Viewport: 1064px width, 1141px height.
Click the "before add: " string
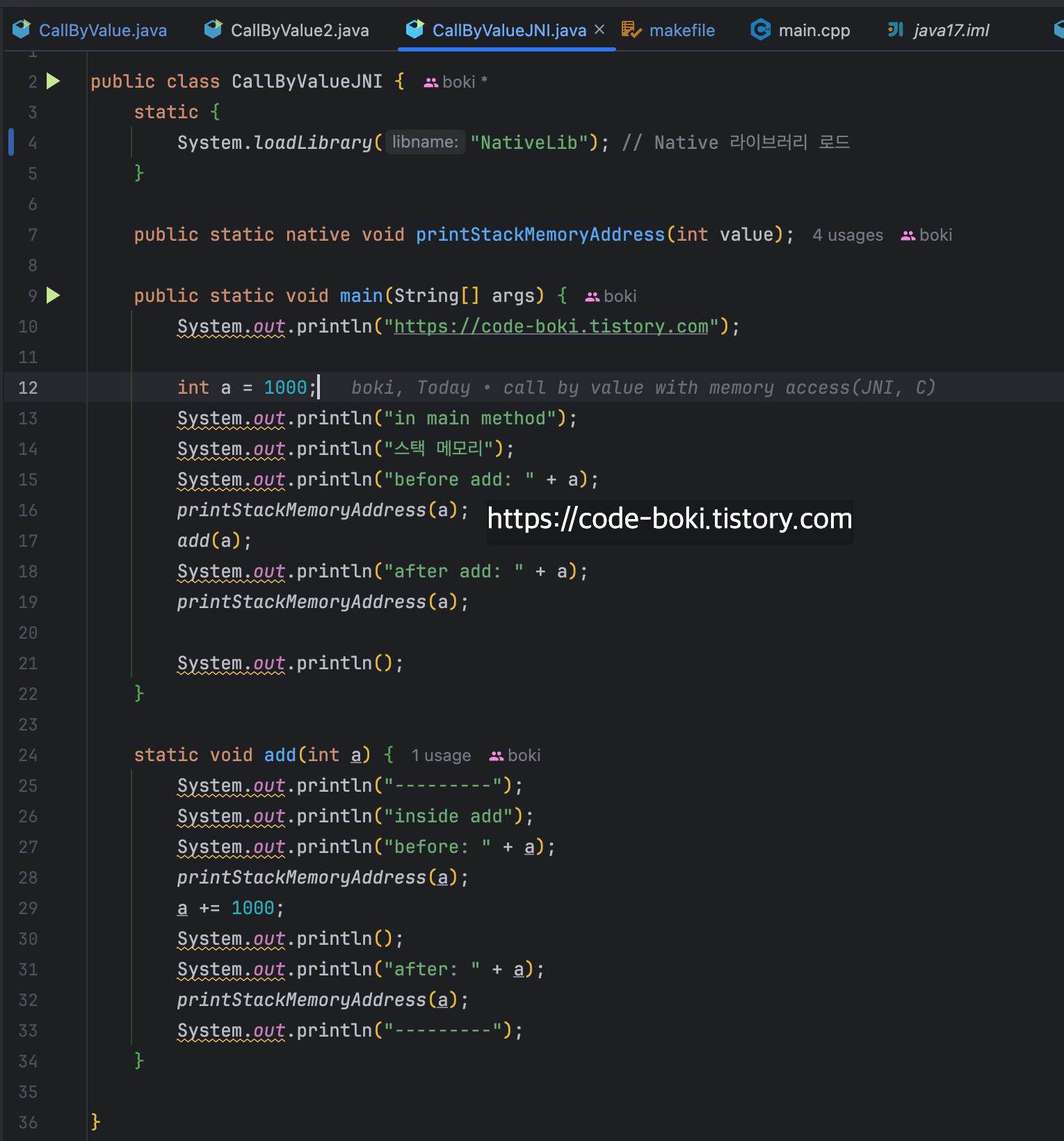pyautogui.click(x=459, y=479)
